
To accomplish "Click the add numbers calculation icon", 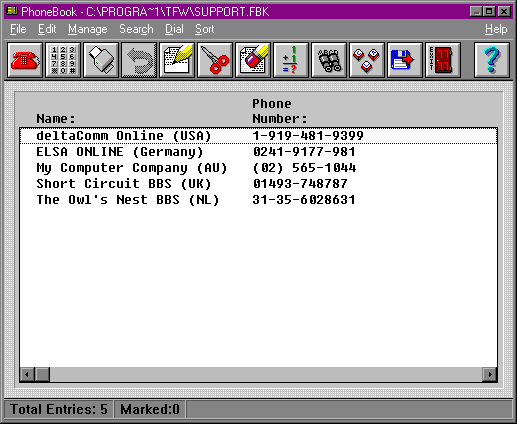I will pyautogui.click(x=291, y=60).
